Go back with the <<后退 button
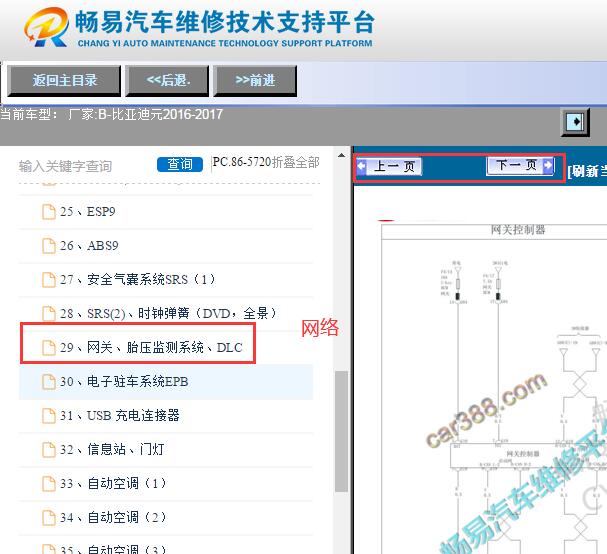The height and width of the screenshot is (554, 607). click(167, 81)
